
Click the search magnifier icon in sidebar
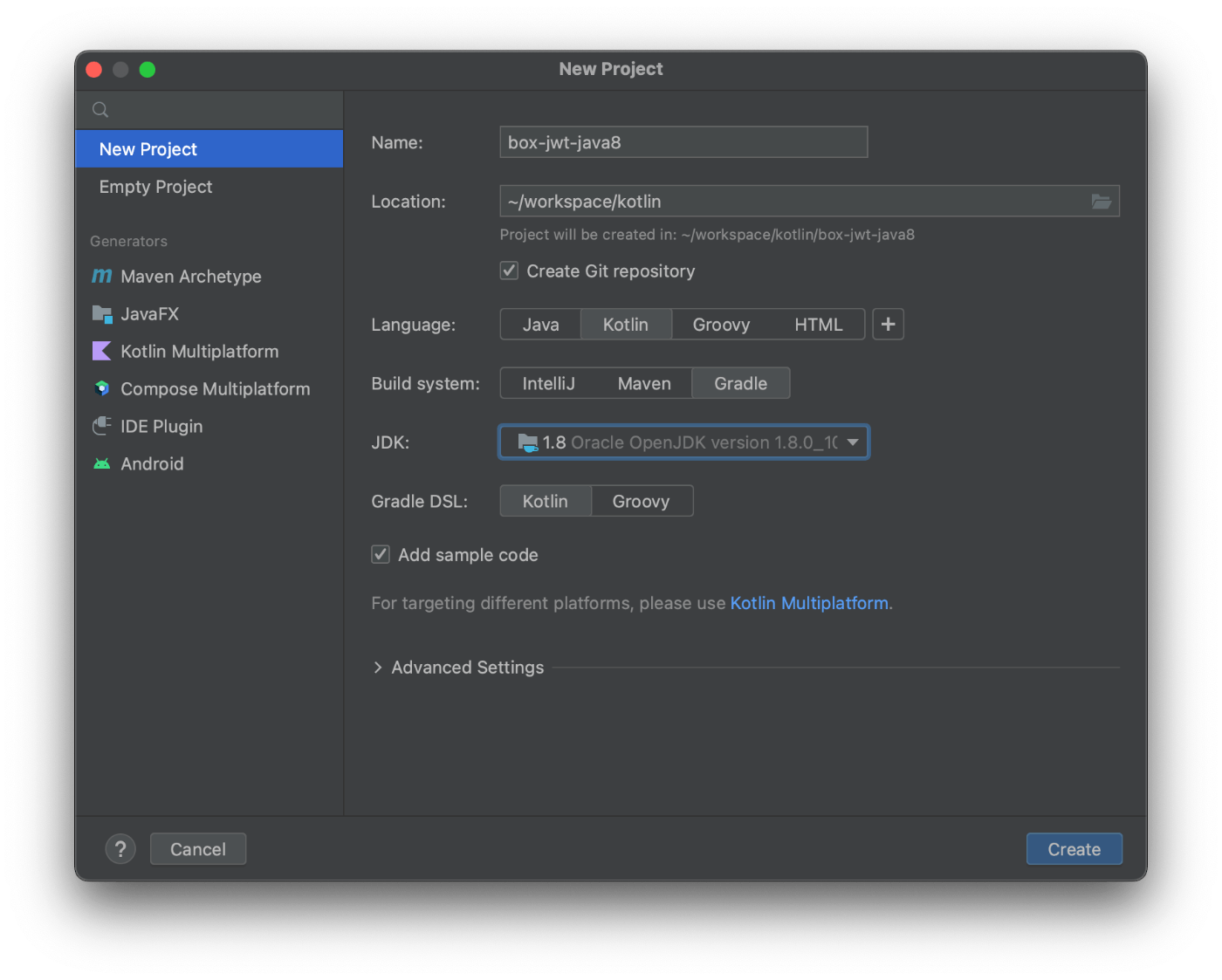100,109
